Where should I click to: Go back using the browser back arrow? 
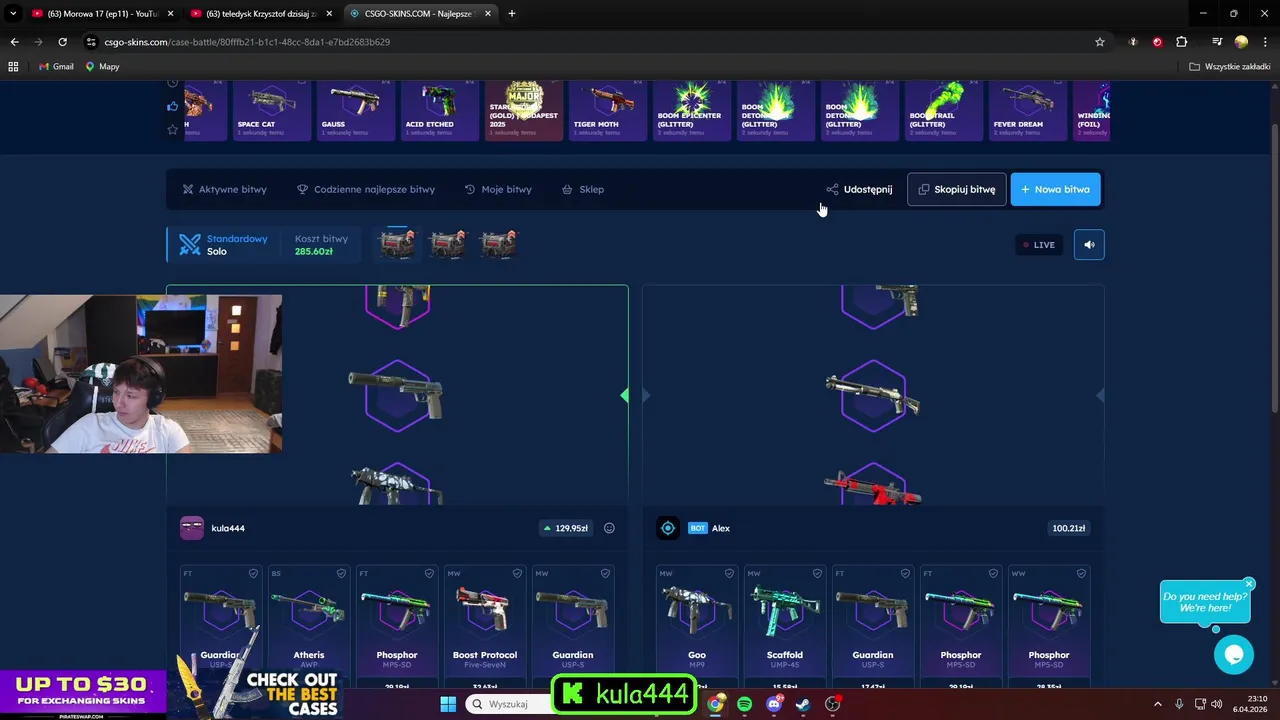click(14, 42)
